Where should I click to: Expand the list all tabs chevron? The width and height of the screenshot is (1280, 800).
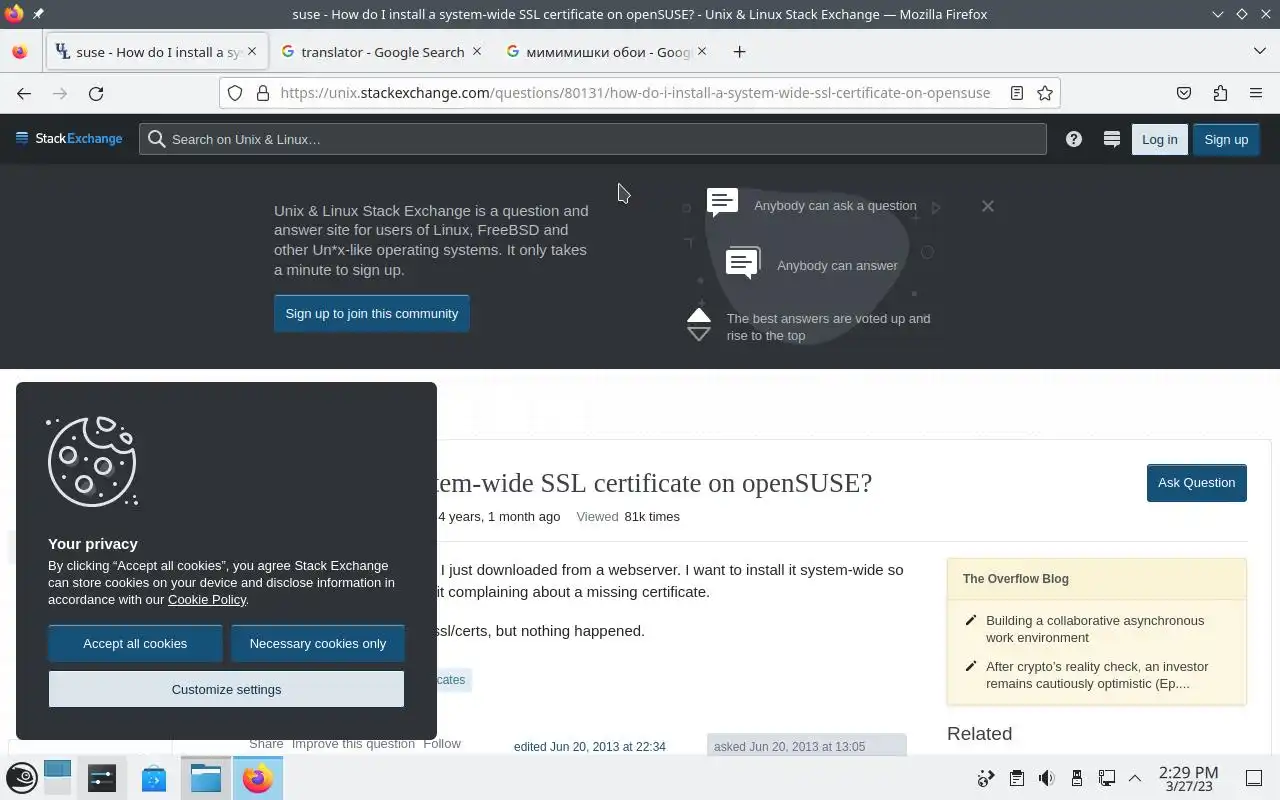click(x=1259, y=51)
